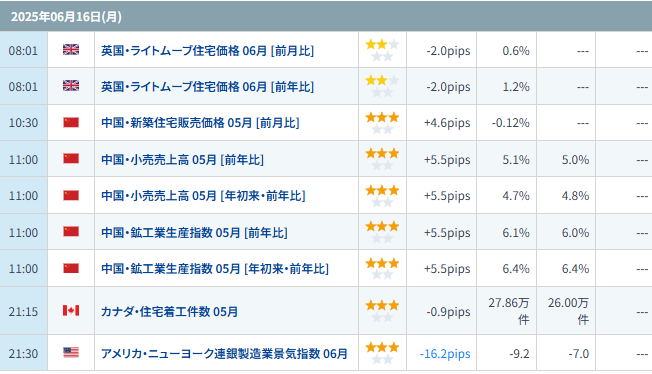This screenshot has width=652, height=374.
Task: Click the blue -16.2pips value
Action: point(445,354)
